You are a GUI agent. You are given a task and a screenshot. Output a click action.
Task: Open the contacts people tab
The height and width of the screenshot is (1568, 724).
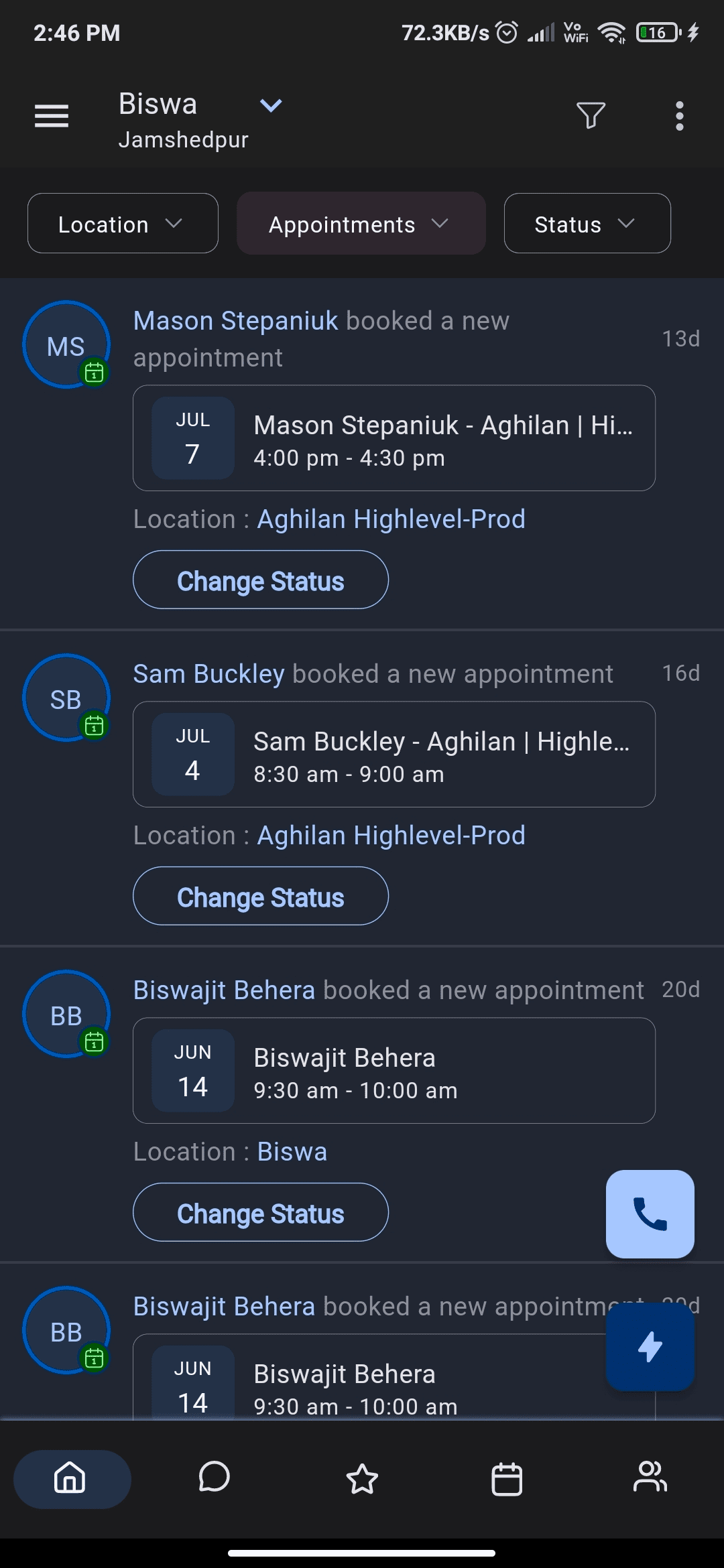650,1477
